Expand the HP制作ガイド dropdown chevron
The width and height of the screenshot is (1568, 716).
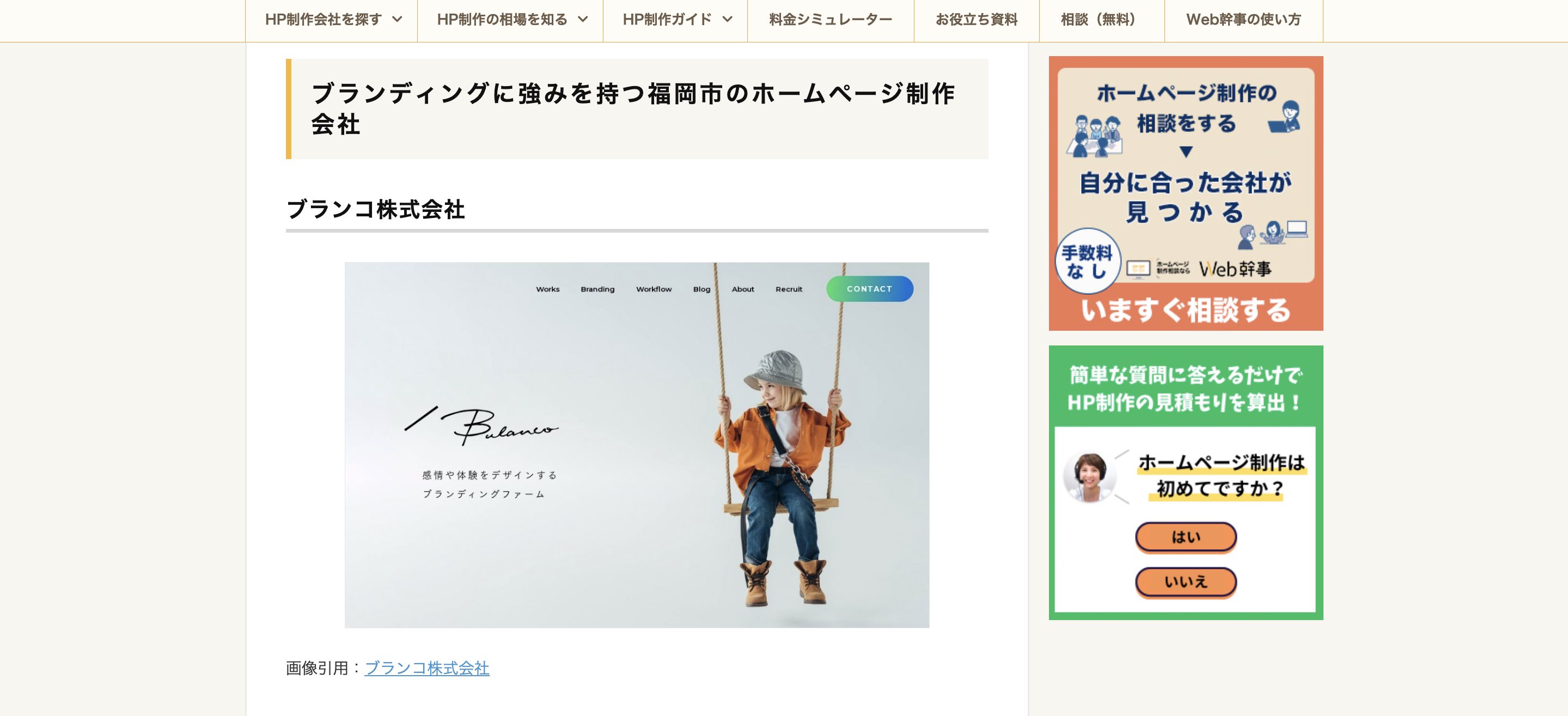pos(727,20)
